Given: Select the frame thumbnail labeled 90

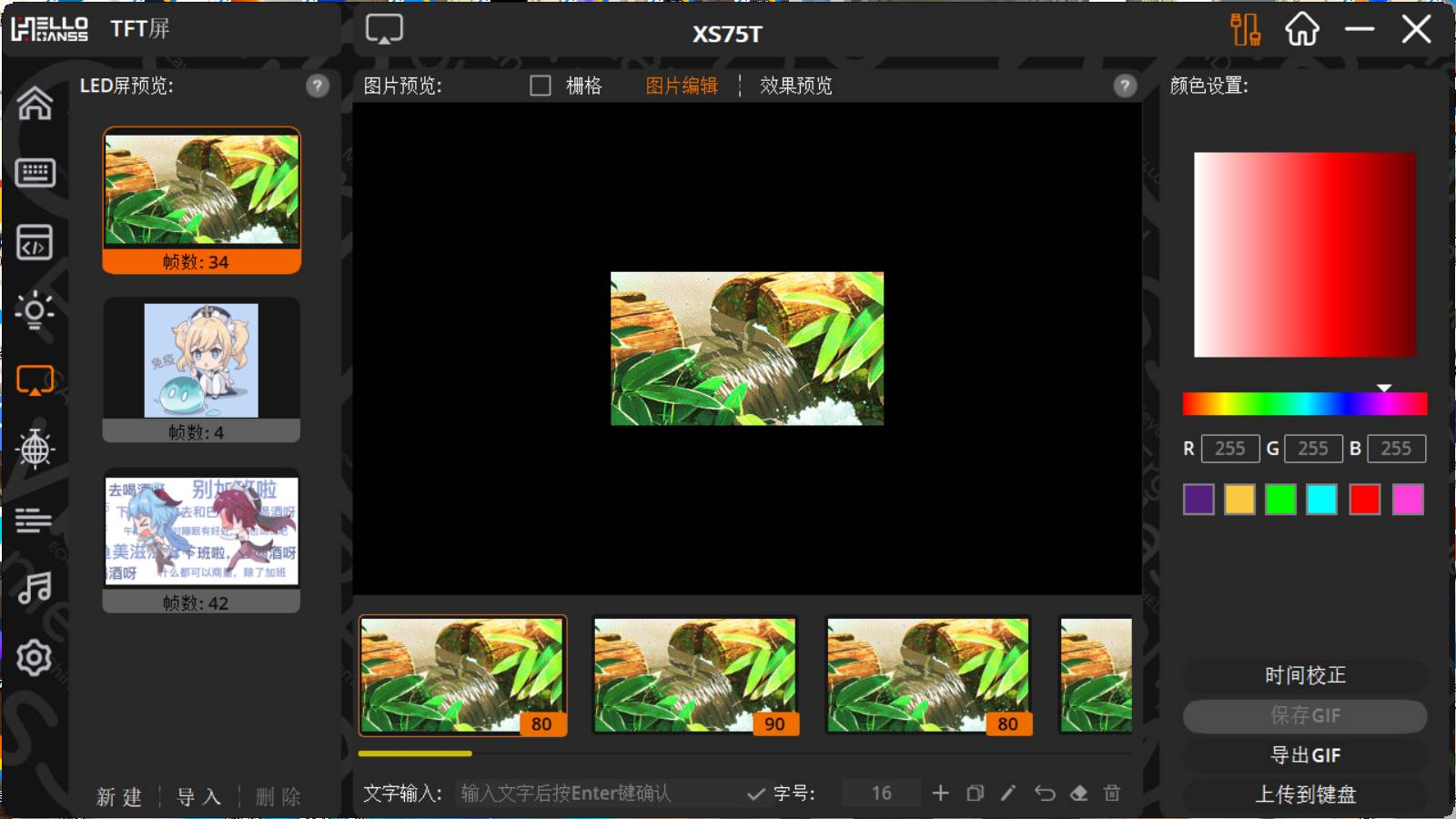Looking at the screenshot, I should click(696, 675).
